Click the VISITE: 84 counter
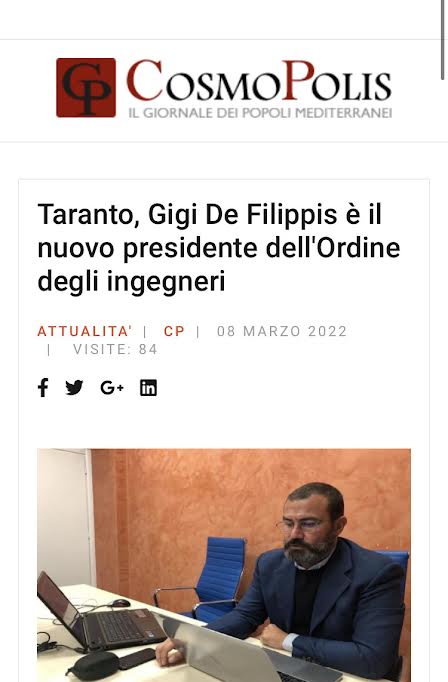Screen dimensions: 448x682 115,349
